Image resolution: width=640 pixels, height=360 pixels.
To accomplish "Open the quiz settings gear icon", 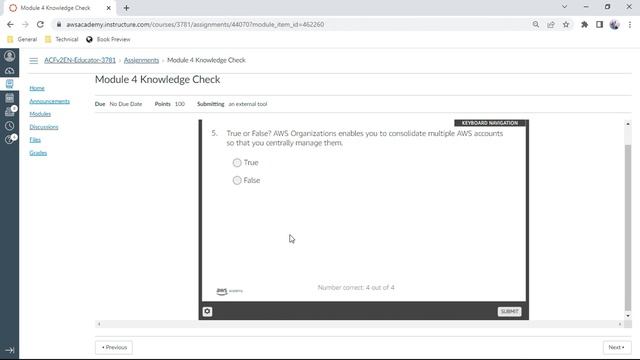I will pos(207,311).
